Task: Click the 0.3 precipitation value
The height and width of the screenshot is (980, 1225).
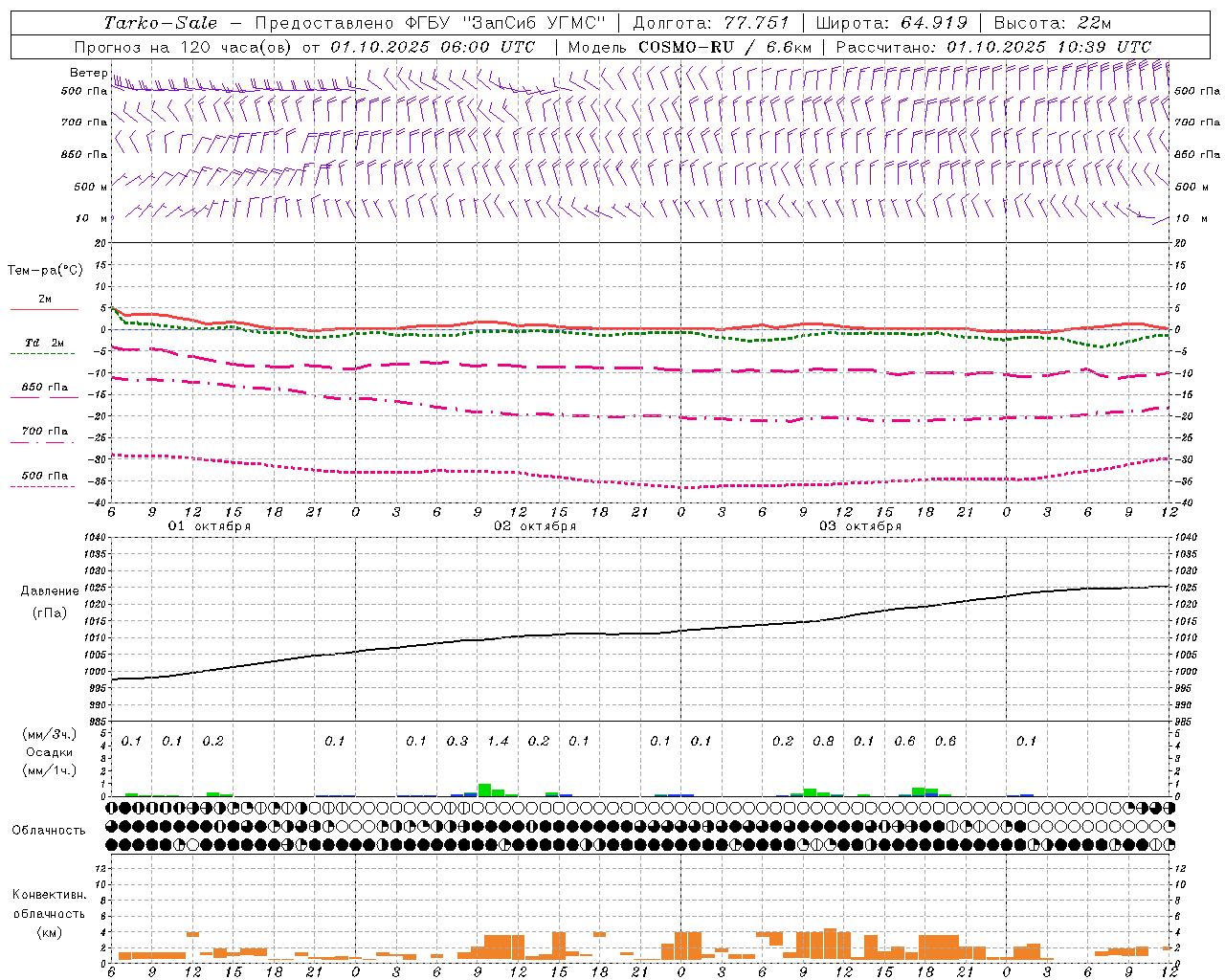Action: click(x=457, y=742)
